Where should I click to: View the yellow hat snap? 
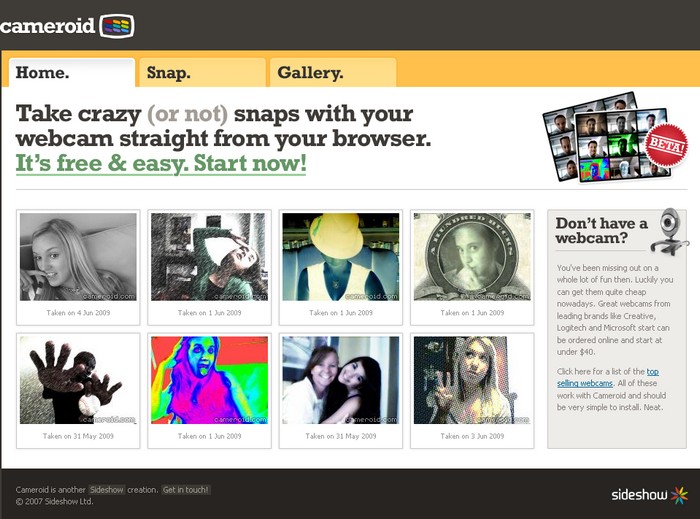tap(341, 257)
